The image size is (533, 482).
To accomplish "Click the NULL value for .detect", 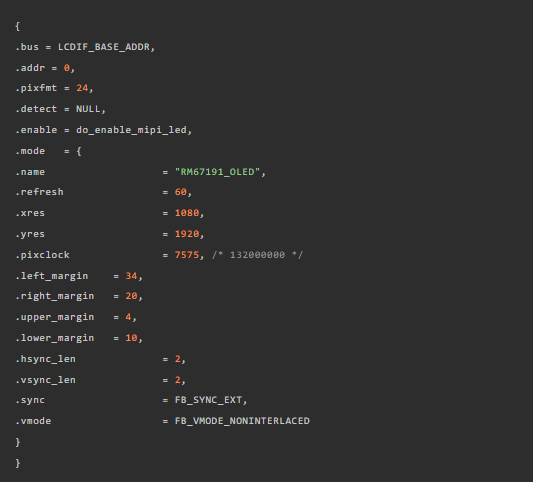I will click(x=88, y=109).
